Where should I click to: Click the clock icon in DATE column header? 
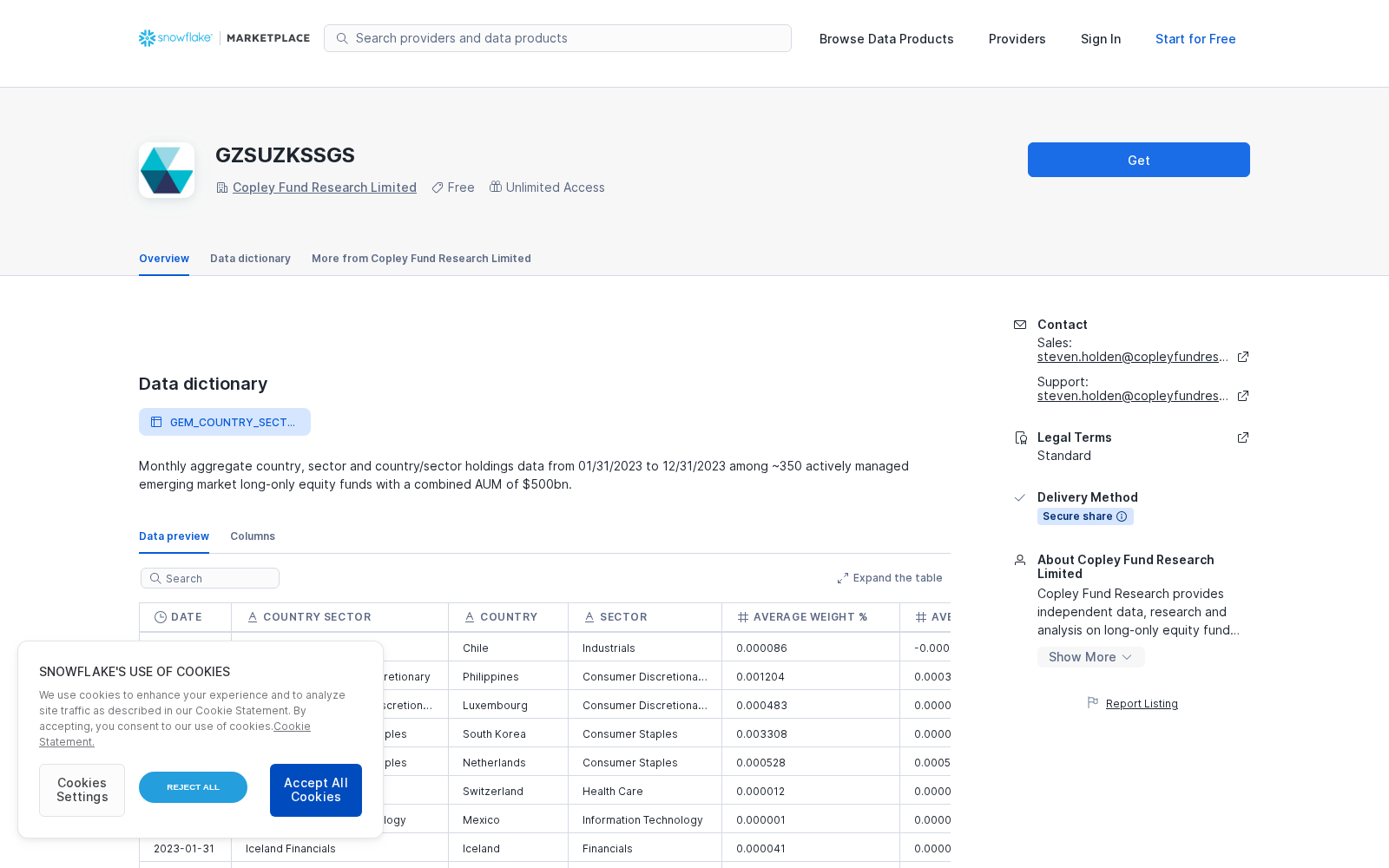[x=161, y=617]
